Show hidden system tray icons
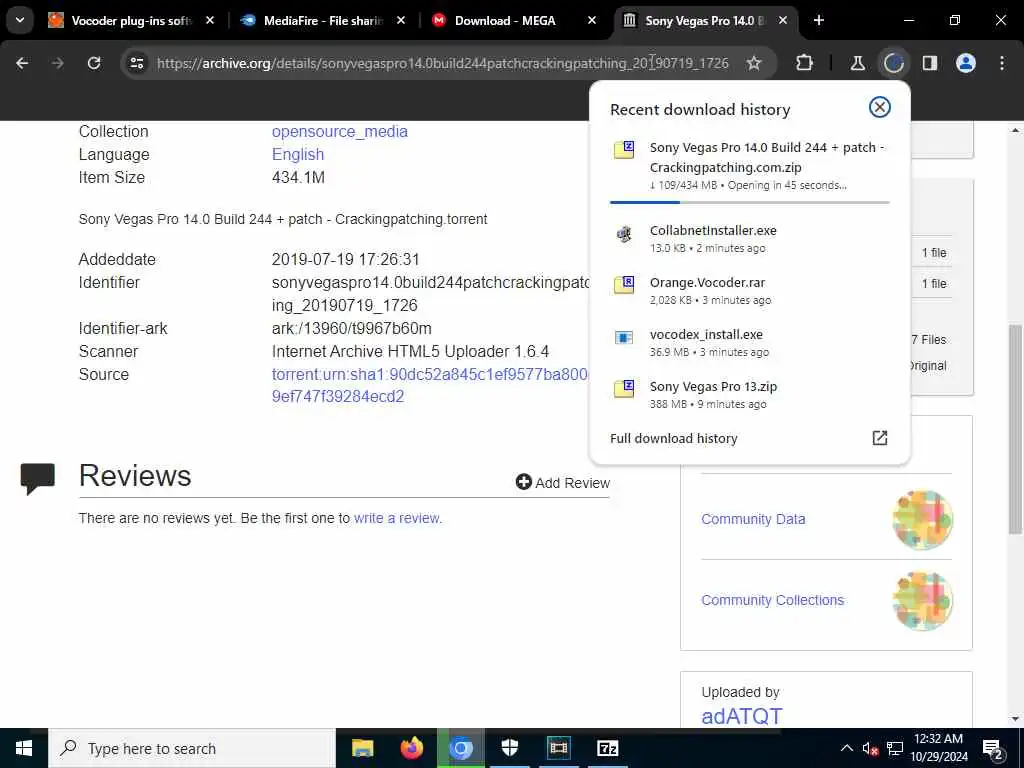Screen dimensions: 1024x768 [846, 748]
